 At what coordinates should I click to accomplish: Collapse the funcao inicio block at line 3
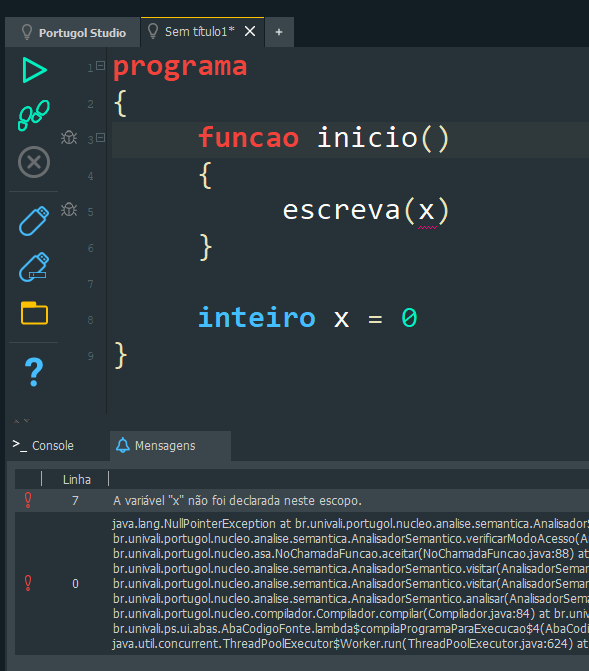coord(101,137)
